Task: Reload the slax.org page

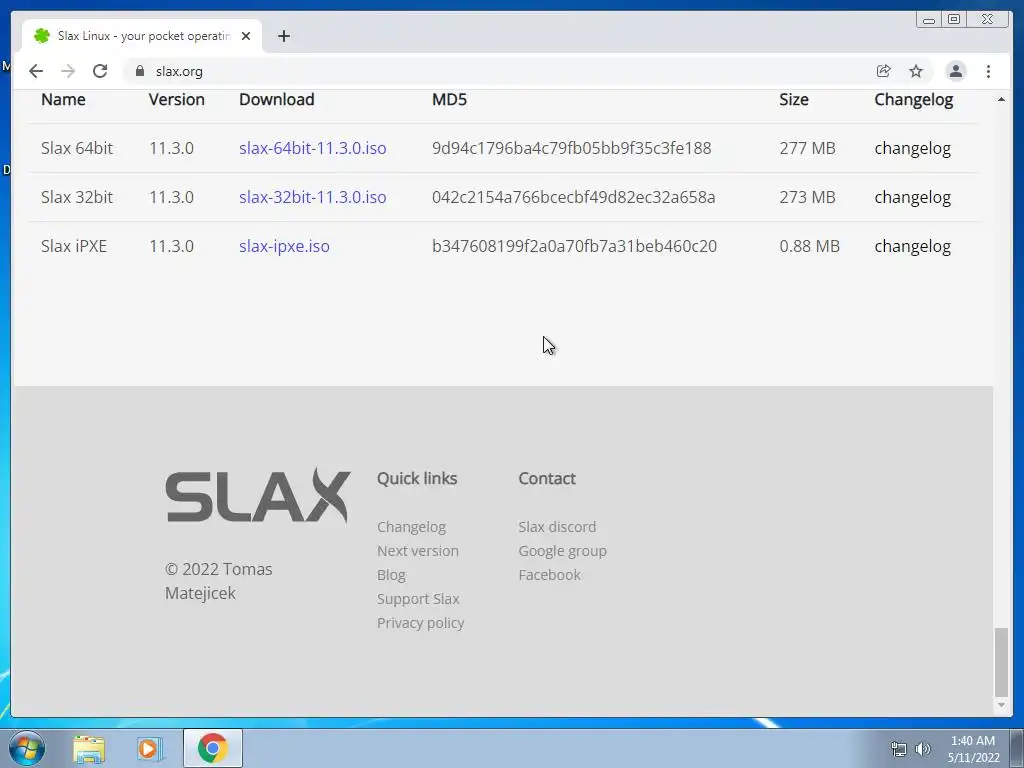Action: click(x=100, y=71)
